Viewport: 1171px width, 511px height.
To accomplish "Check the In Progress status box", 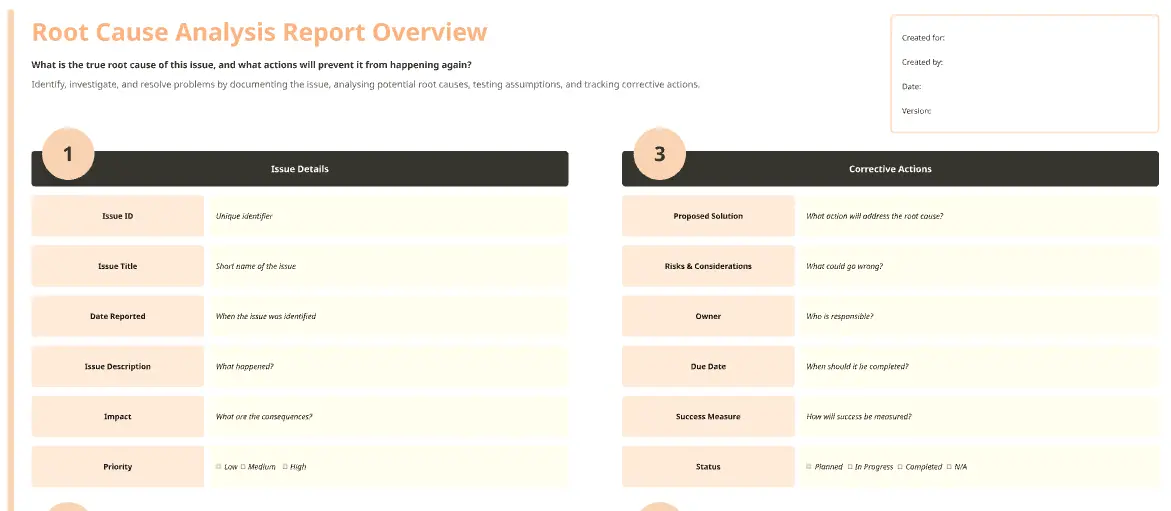I will coord(850,466).
